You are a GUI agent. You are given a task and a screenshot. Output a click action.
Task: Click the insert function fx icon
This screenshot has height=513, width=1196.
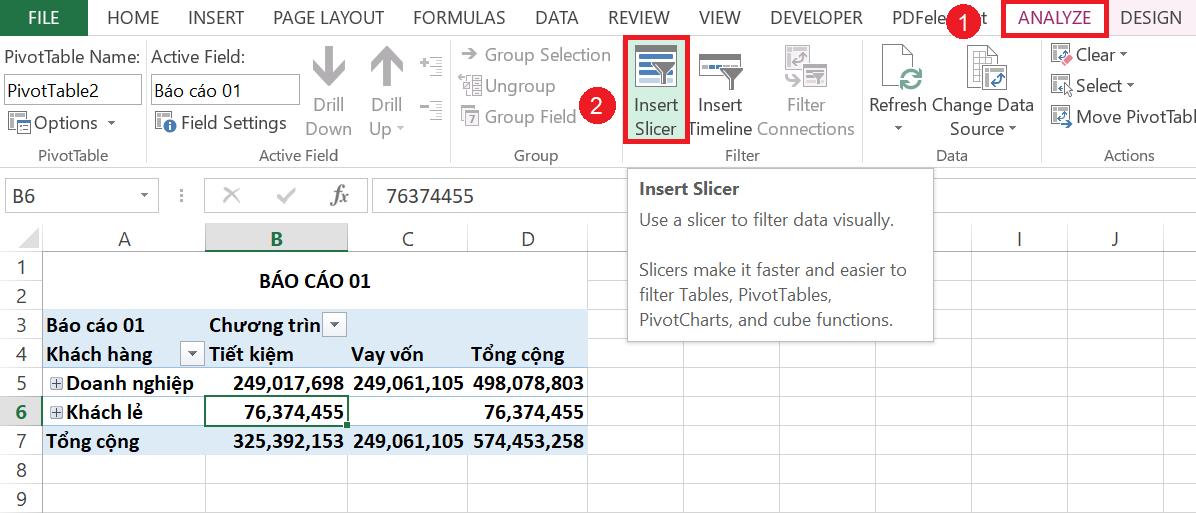pos(340,196)
